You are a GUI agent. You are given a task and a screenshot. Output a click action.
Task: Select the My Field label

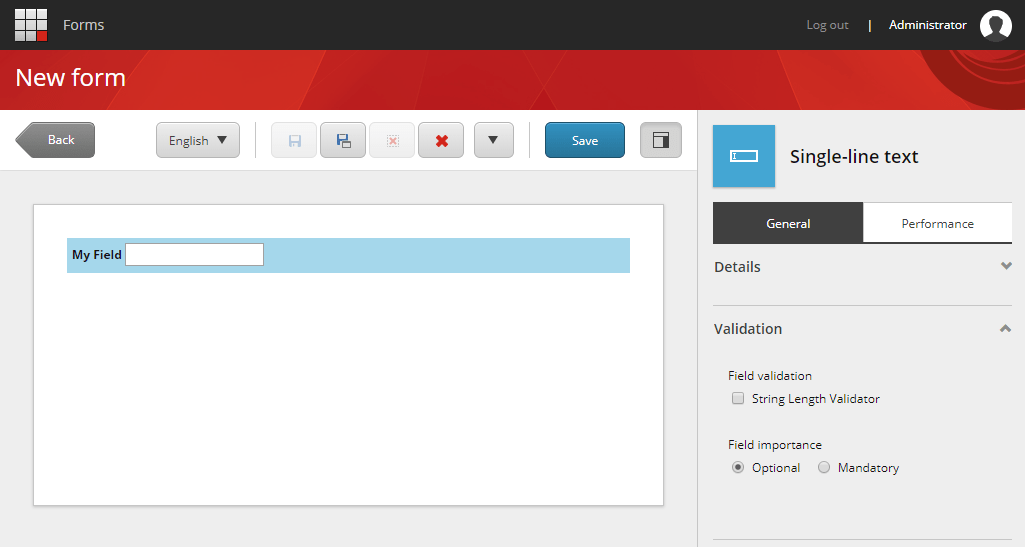[97, 255]
